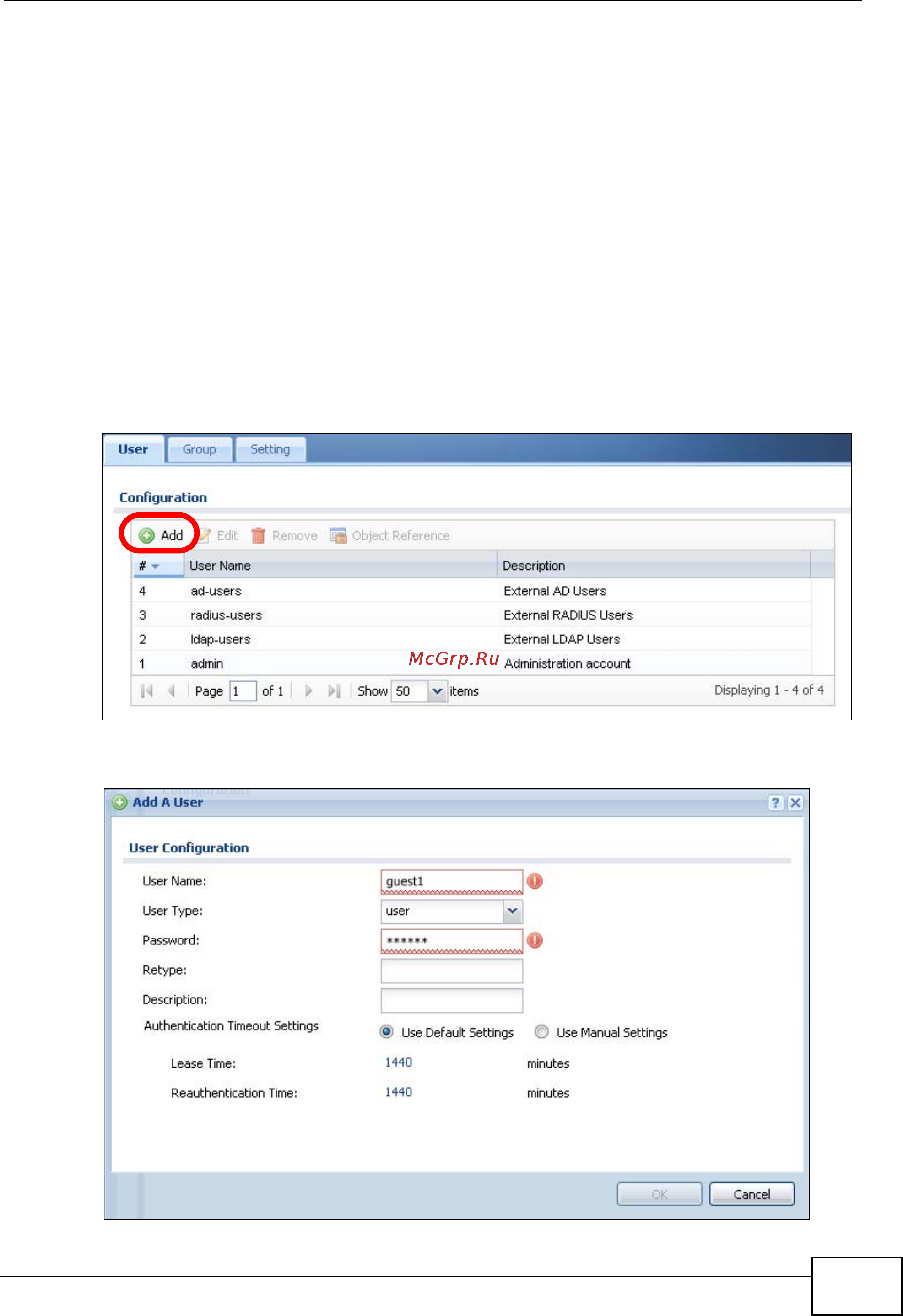
Task: Open help in Add A User dialog
Action: coord(775,803)
